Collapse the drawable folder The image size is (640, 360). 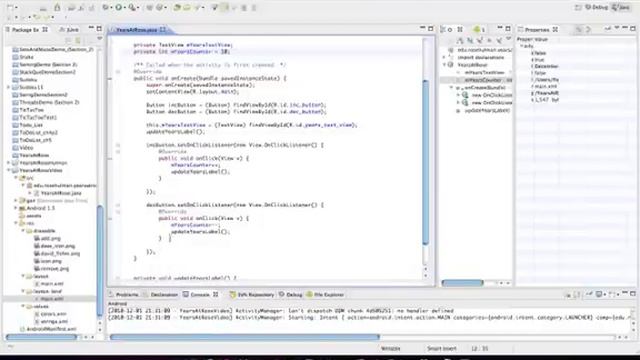click(x=23, y=231)
